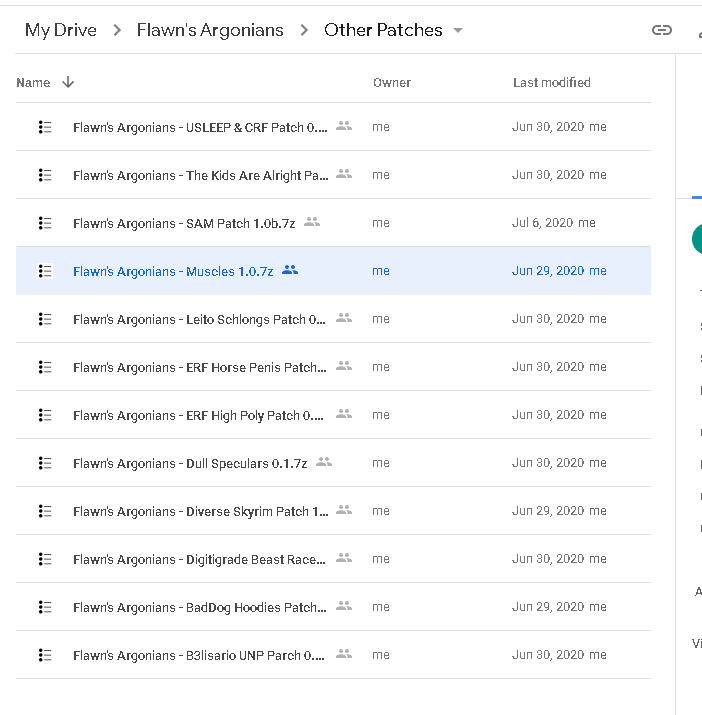
Task: Select B3lisario UNP Parch file icon
Action: click(x=45, y=655)
